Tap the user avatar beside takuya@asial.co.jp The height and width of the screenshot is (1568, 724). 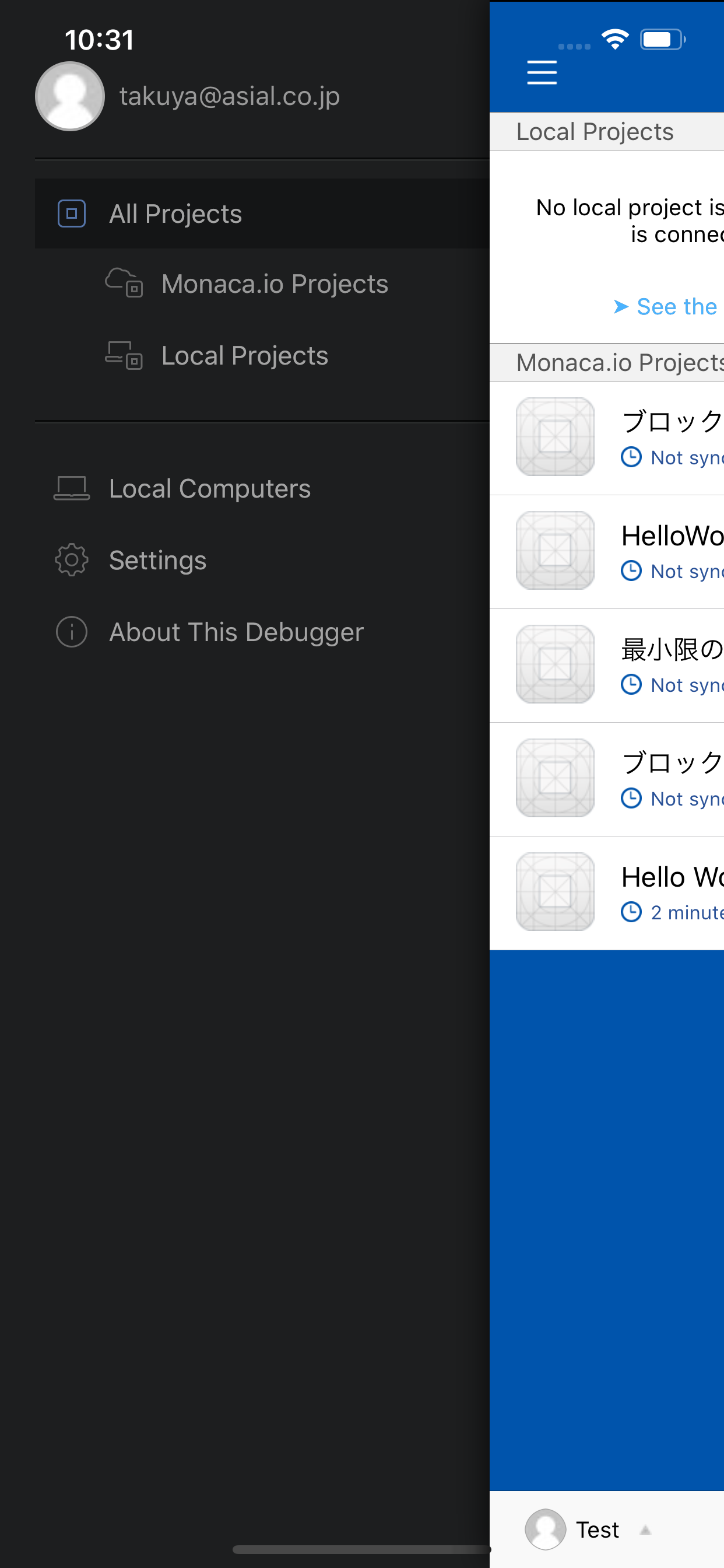(70, 96)
